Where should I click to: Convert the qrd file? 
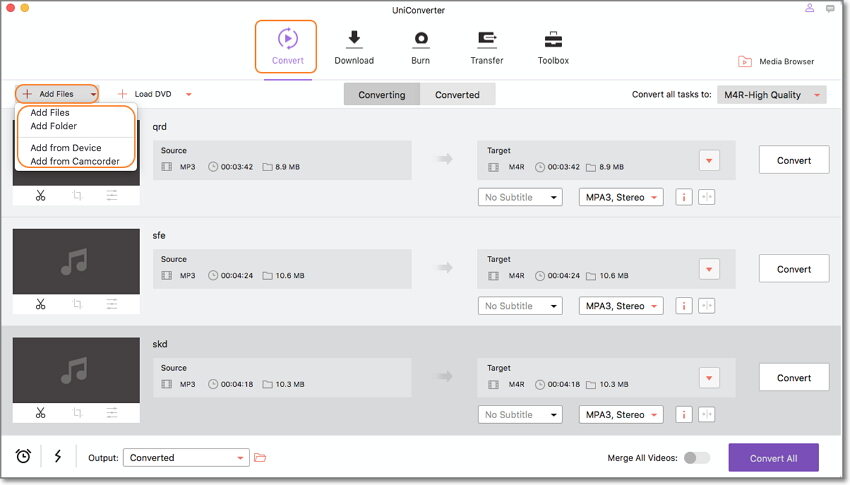[794, 160]
